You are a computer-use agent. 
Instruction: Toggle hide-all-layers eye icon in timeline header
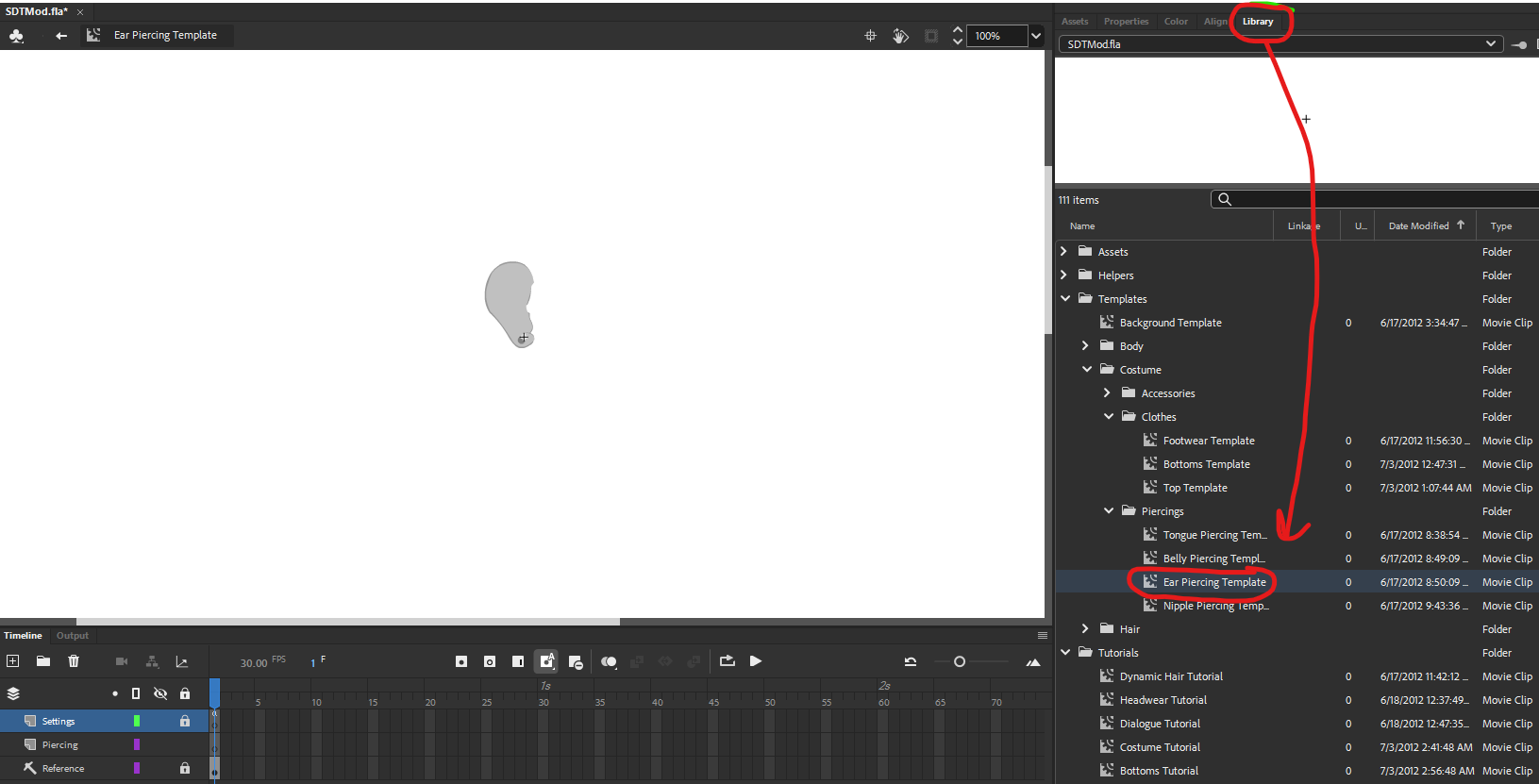point(160,693)
